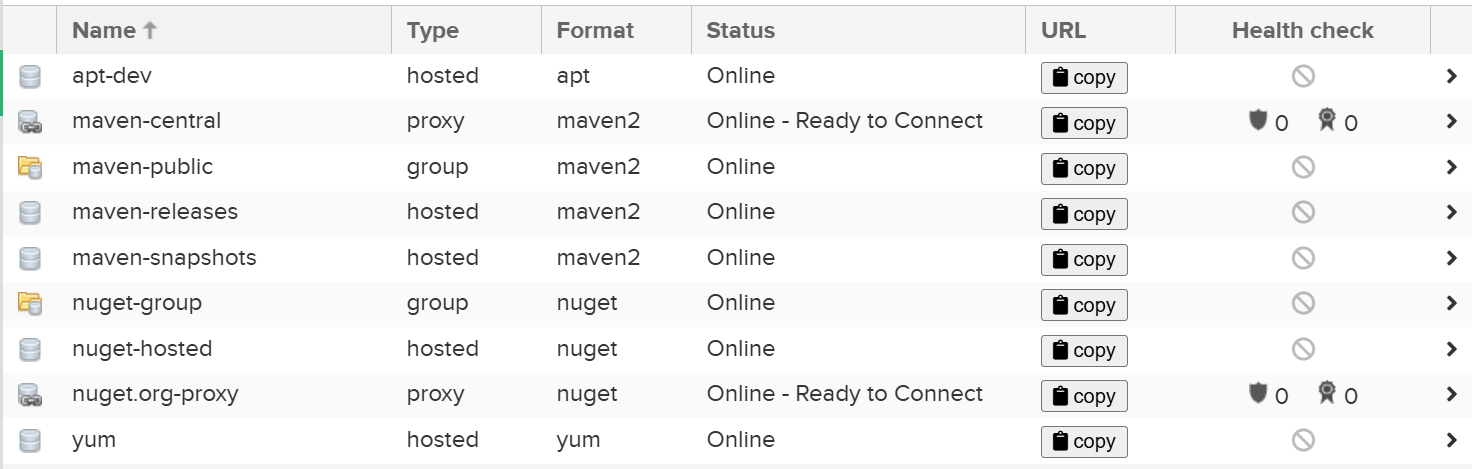Open details arrow for nuget-hosted
The height and width of the screenshot is (469, 1472).
pyautogui.click(x=1451, y=349)
